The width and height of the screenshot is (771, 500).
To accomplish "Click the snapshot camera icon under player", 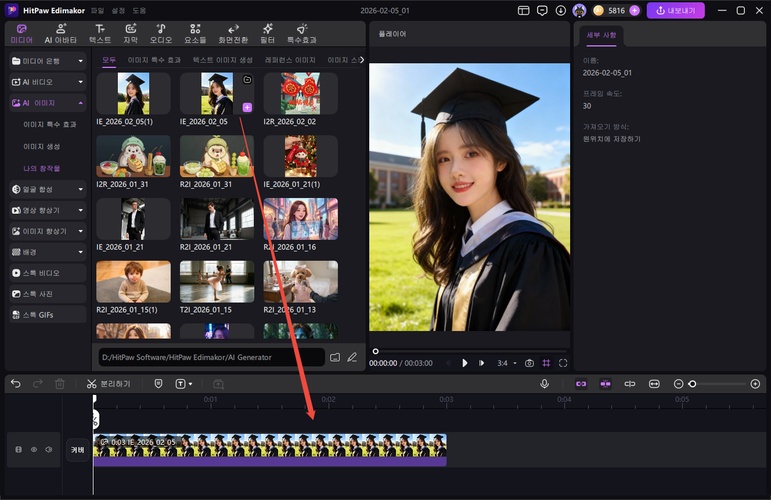I will 529,363.
